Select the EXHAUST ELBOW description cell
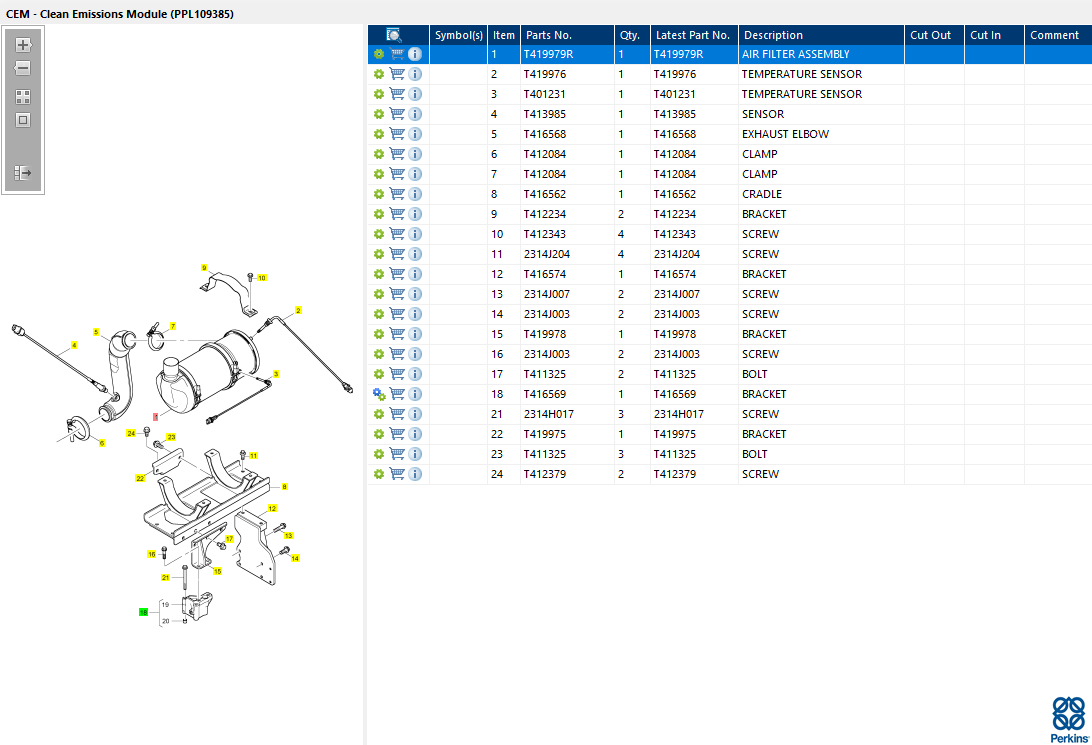The image size is (1092, 745). [821, 134]
